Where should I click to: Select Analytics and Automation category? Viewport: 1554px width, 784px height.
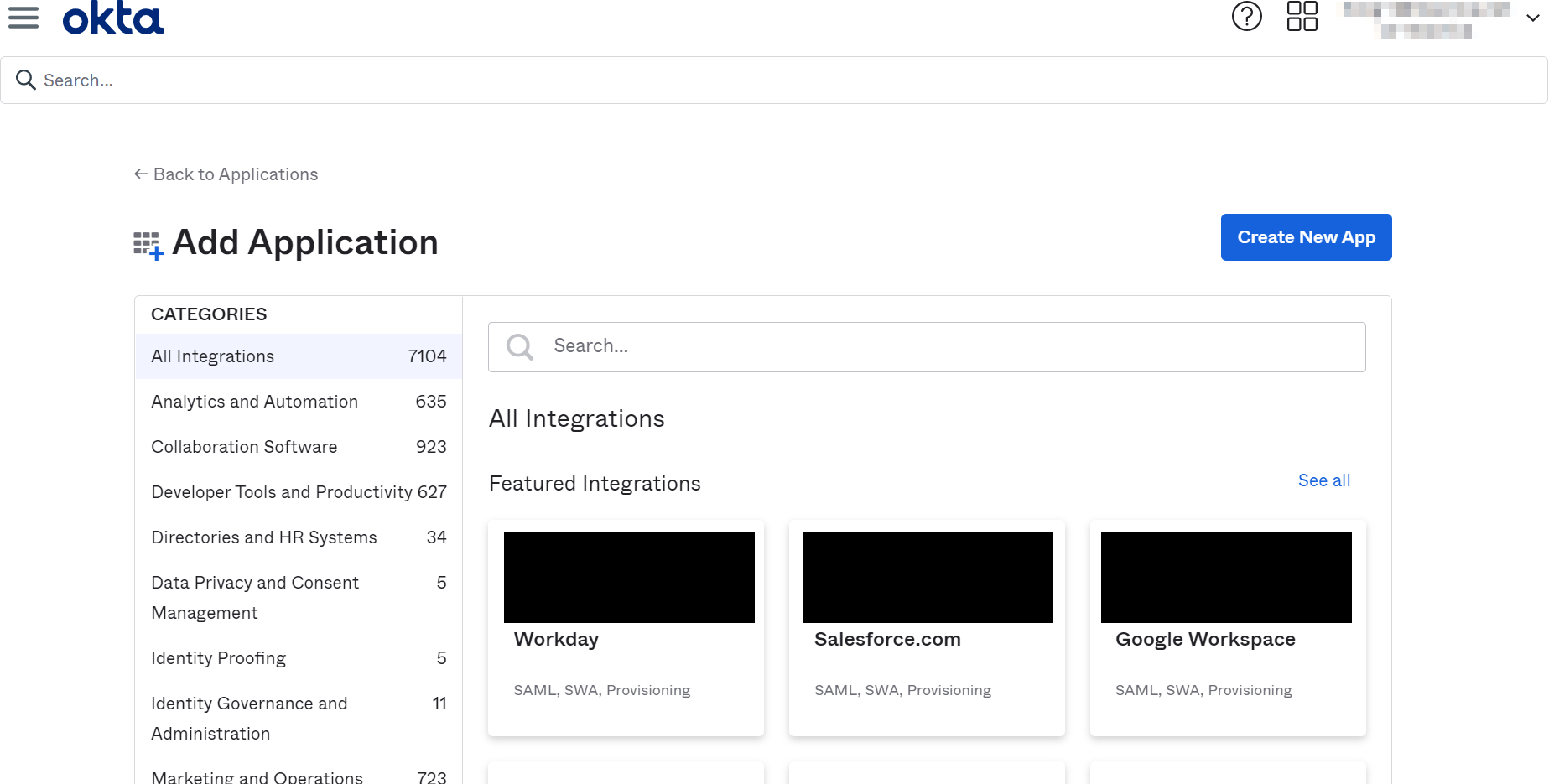(x=299, y=402)
